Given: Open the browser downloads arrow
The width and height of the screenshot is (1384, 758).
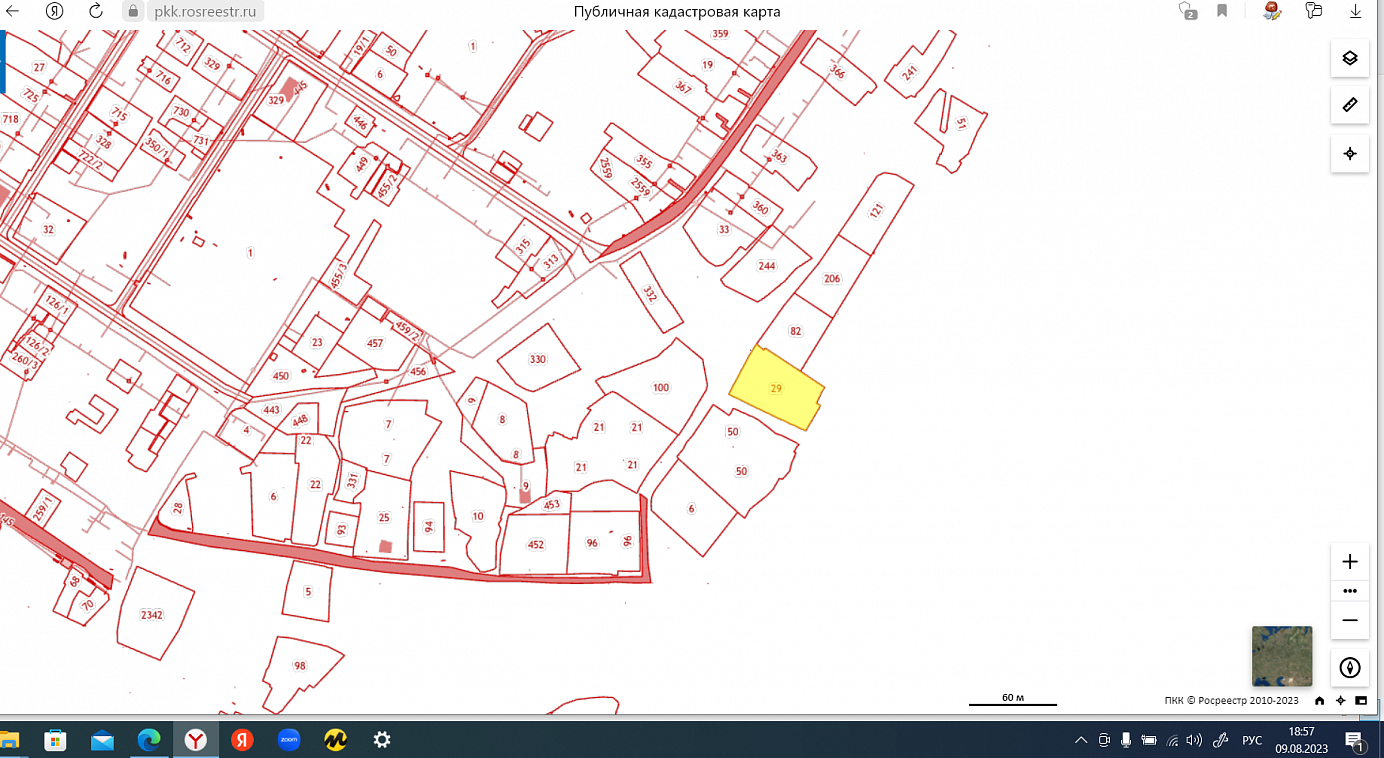Looking at the screenshot, I should (1356, 11).
